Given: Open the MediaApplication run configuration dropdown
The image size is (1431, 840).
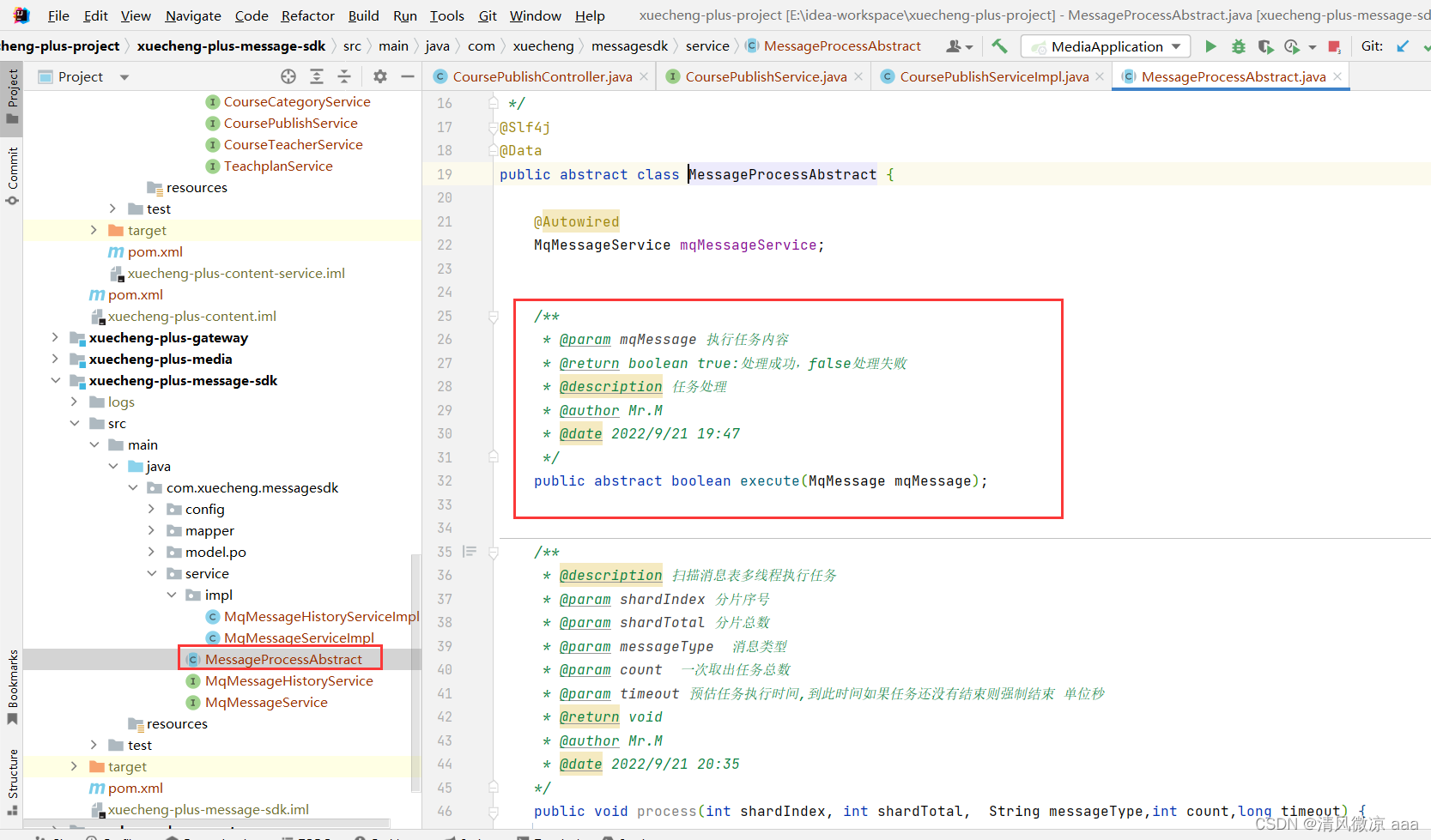Looking at the screenshot, I should coord(1107,46).
